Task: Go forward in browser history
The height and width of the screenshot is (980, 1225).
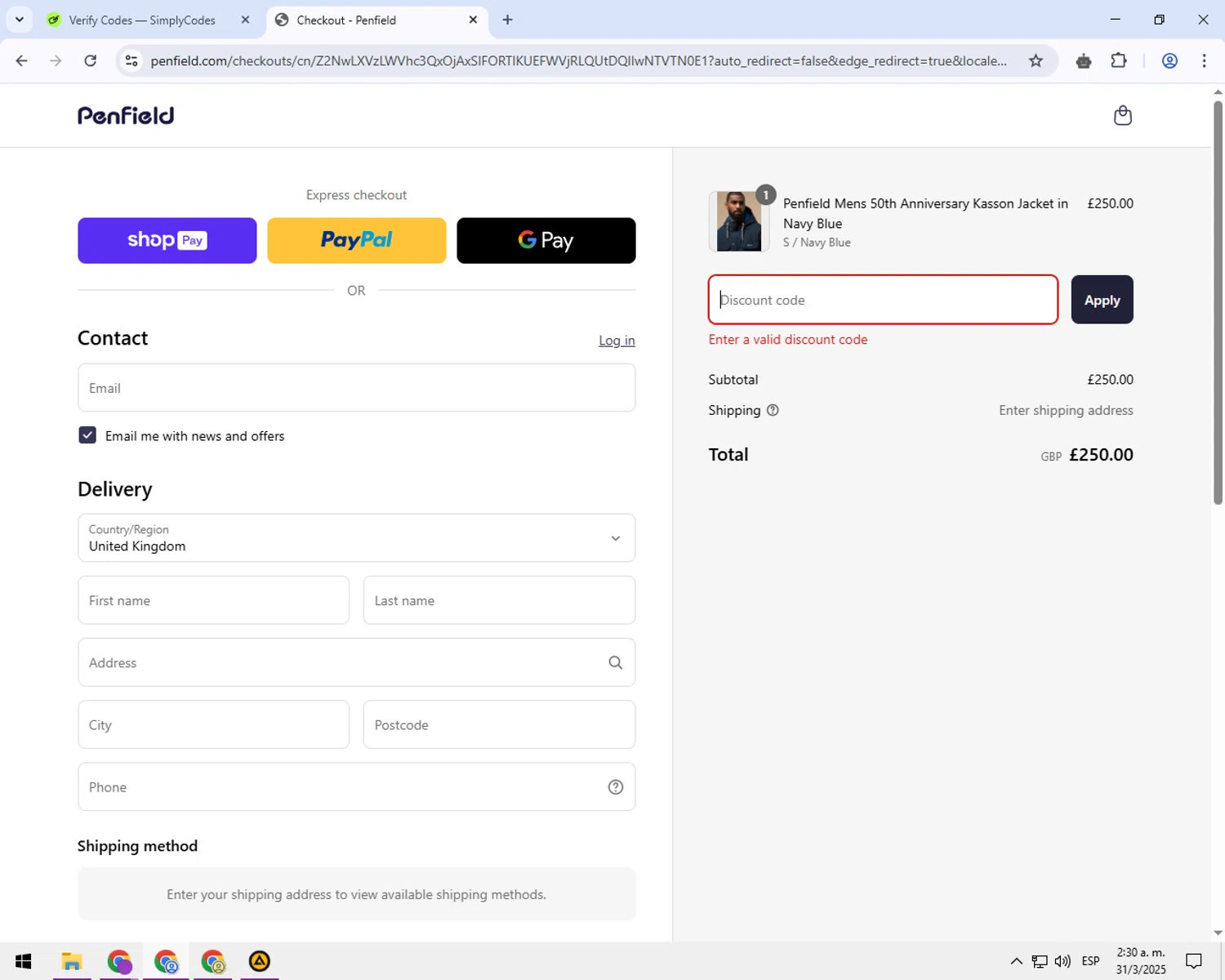Action: point(56,60)
